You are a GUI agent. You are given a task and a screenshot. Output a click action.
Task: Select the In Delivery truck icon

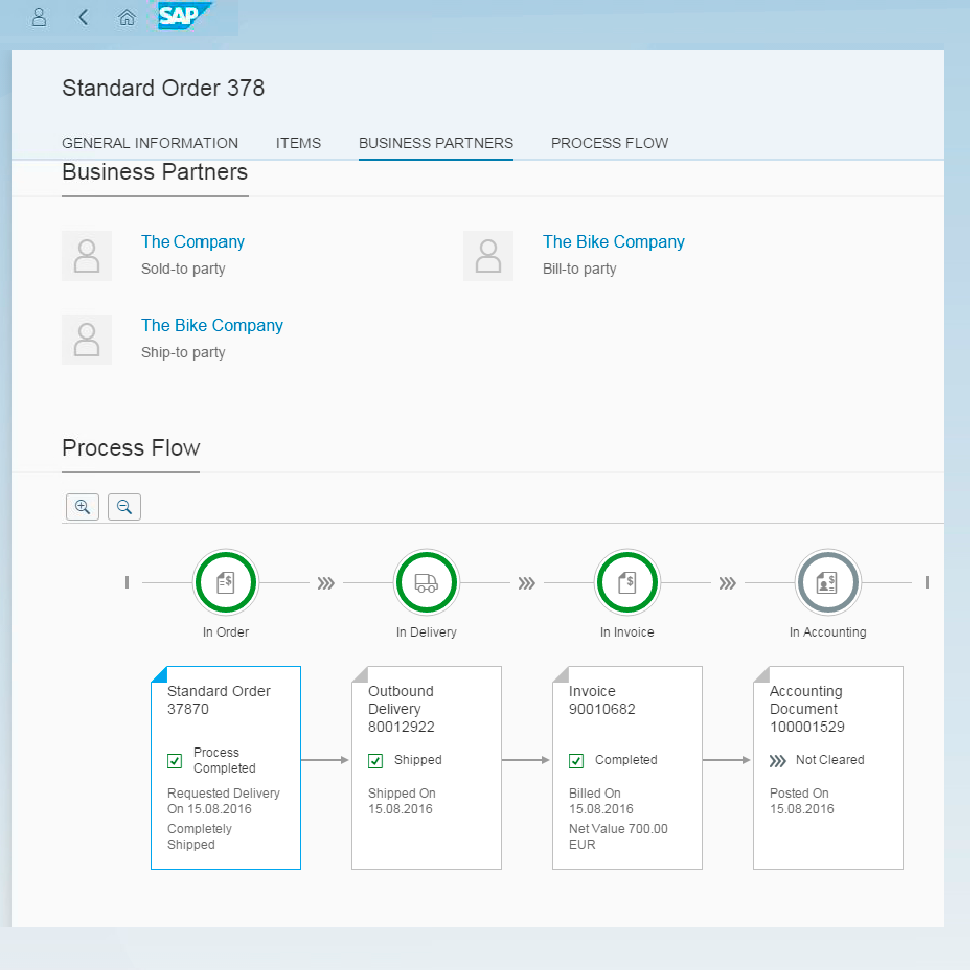click(x=426, y=583)
